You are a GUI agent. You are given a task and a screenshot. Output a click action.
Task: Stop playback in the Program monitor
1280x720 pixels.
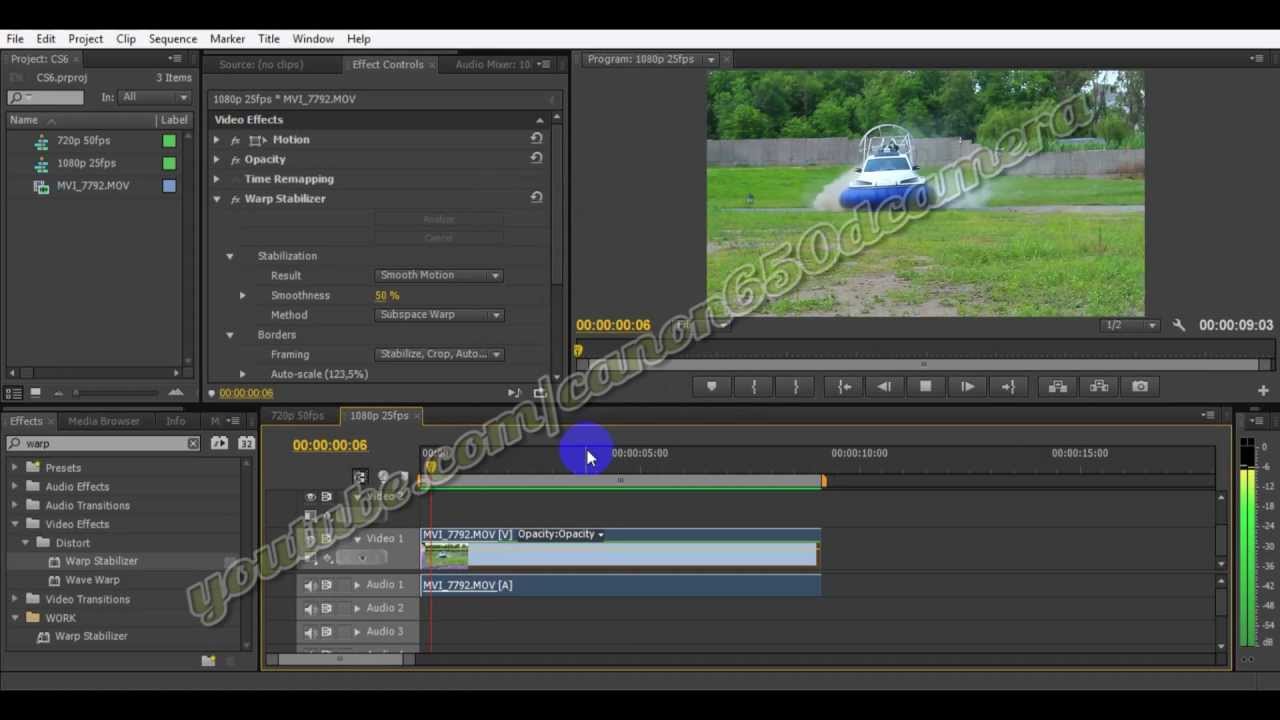[925, 387]
